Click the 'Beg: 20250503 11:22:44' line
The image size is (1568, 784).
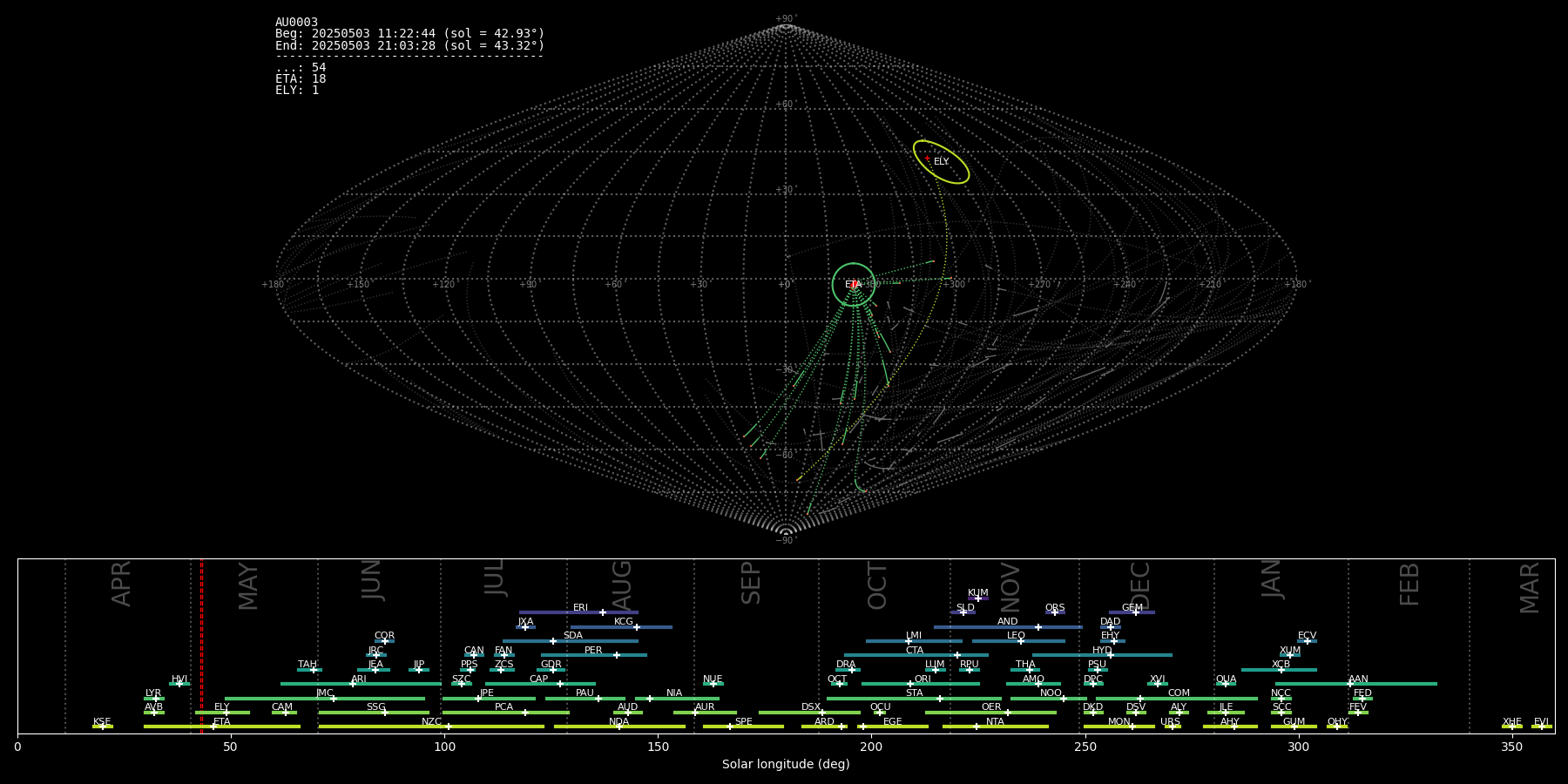tap(409, 34)
